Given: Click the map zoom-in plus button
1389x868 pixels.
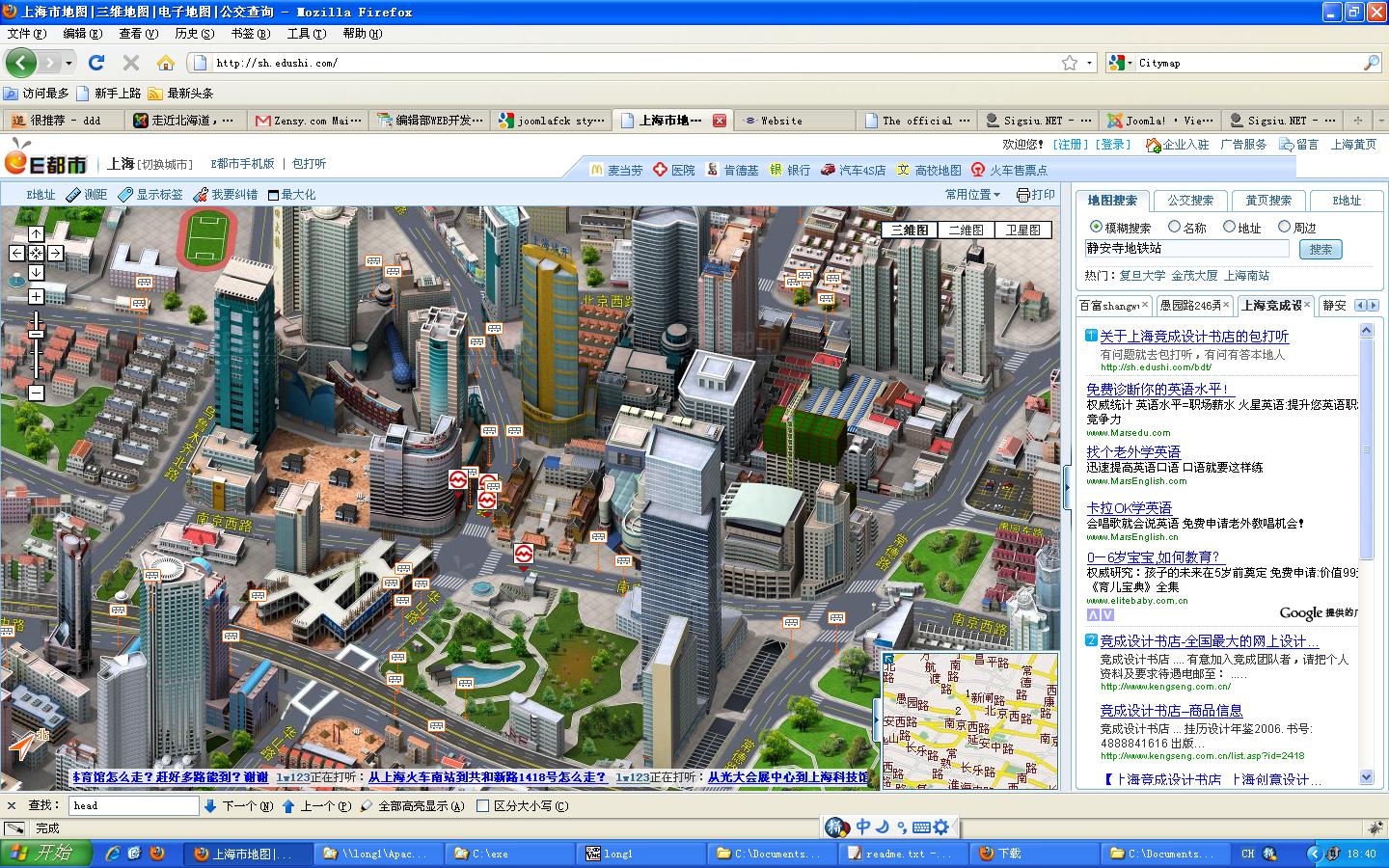Looking at the screenshot, I should click(x=36, y=297).
